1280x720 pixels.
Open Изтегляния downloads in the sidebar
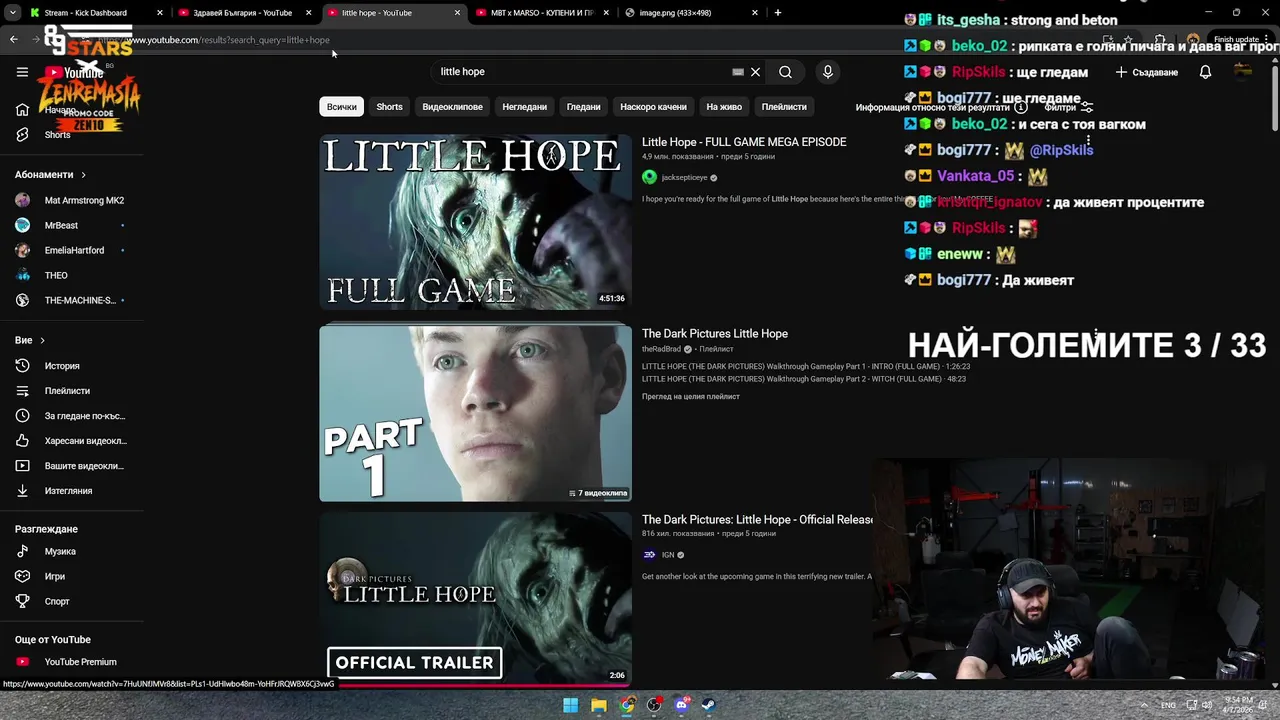tap(68, 491)
